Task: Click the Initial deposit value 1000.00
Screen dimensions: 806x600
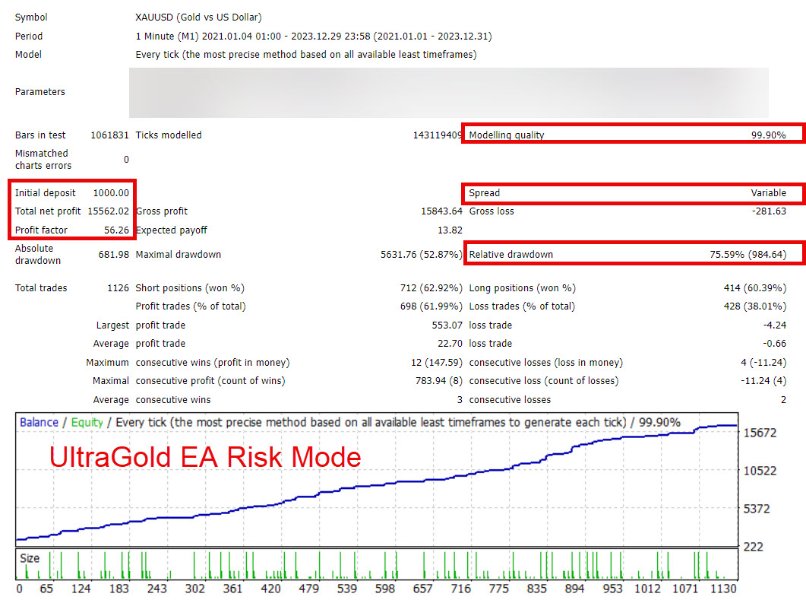Action: tap(111, 193)
